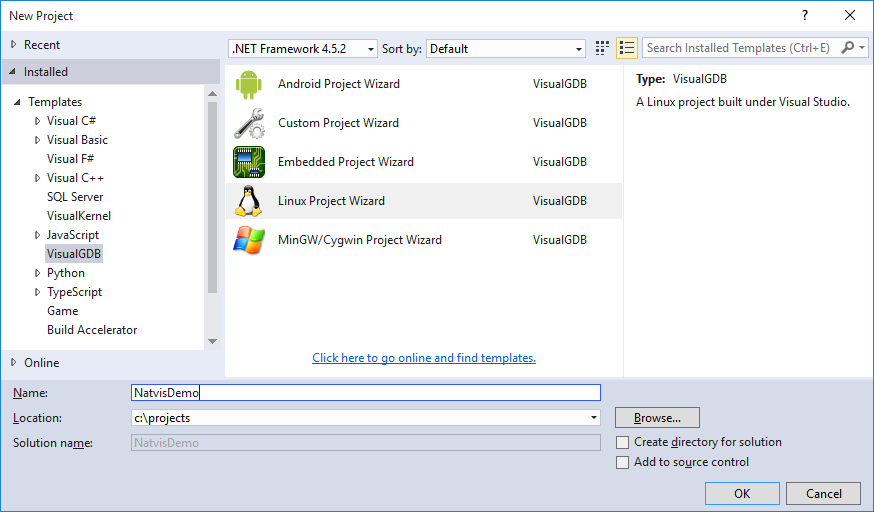Select the Android Project Wizard text
874x512 pixels.
[339, 84]
